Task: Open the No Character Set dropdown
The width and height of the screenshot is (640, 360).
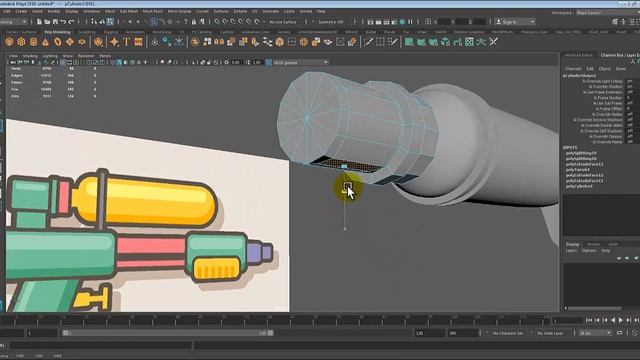Action: coord(507,333)
